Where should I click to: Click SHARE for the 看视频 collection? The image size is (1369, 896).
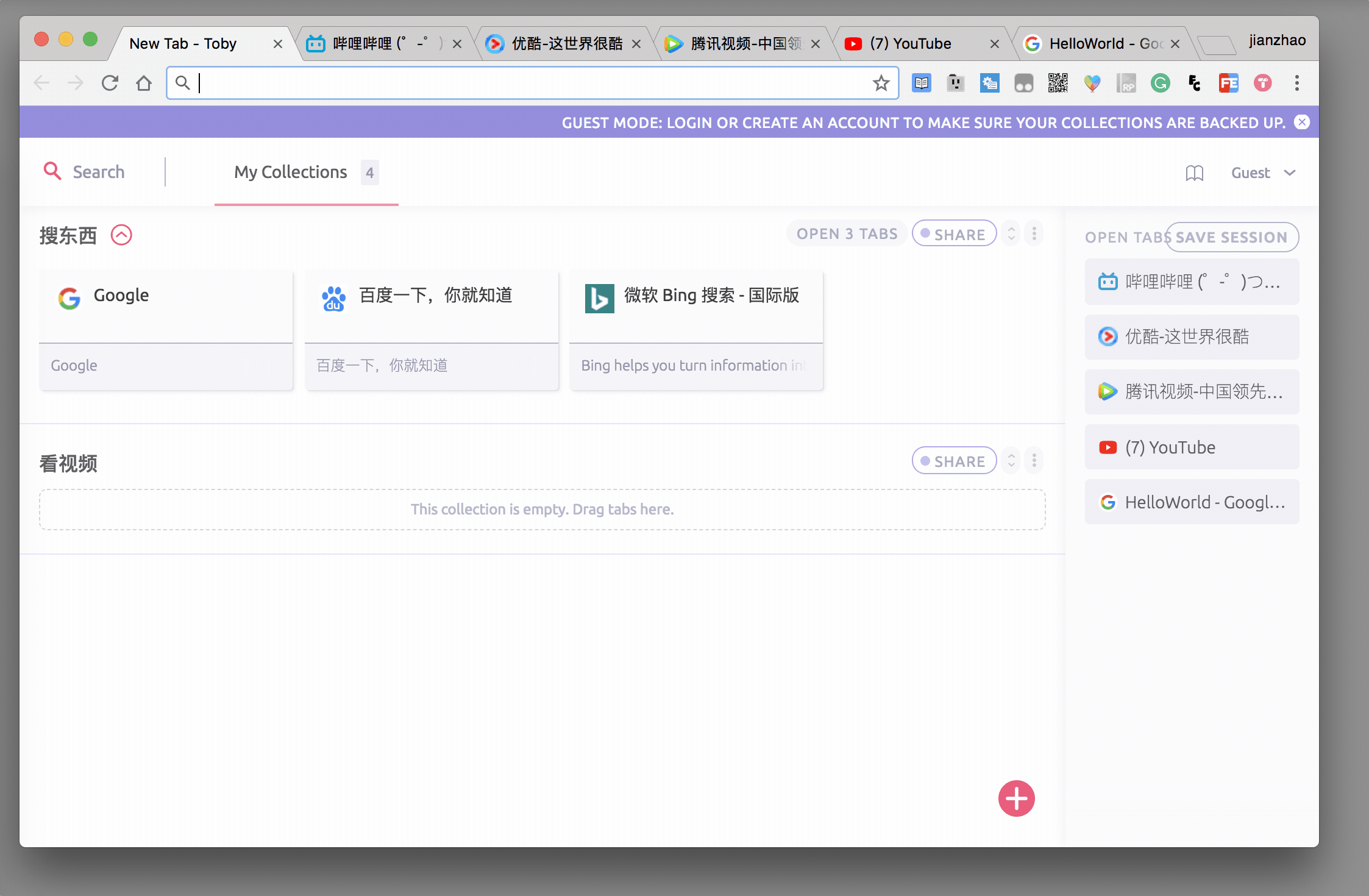coord(954,461)
